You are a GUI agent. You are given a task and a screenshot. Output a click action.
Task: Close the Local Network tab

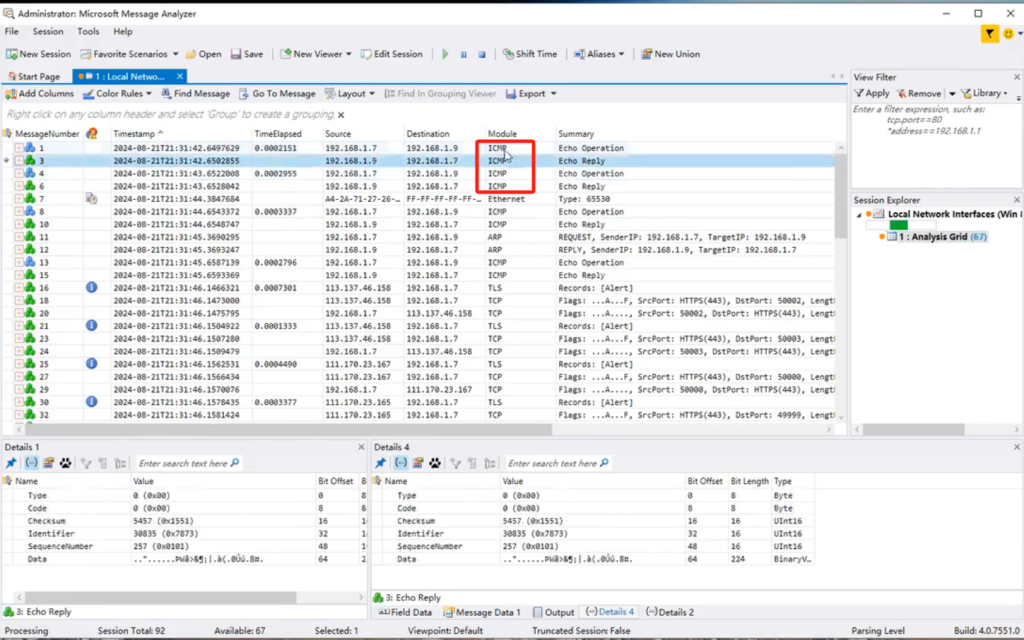pyautogui.click(x=180, y=76)
